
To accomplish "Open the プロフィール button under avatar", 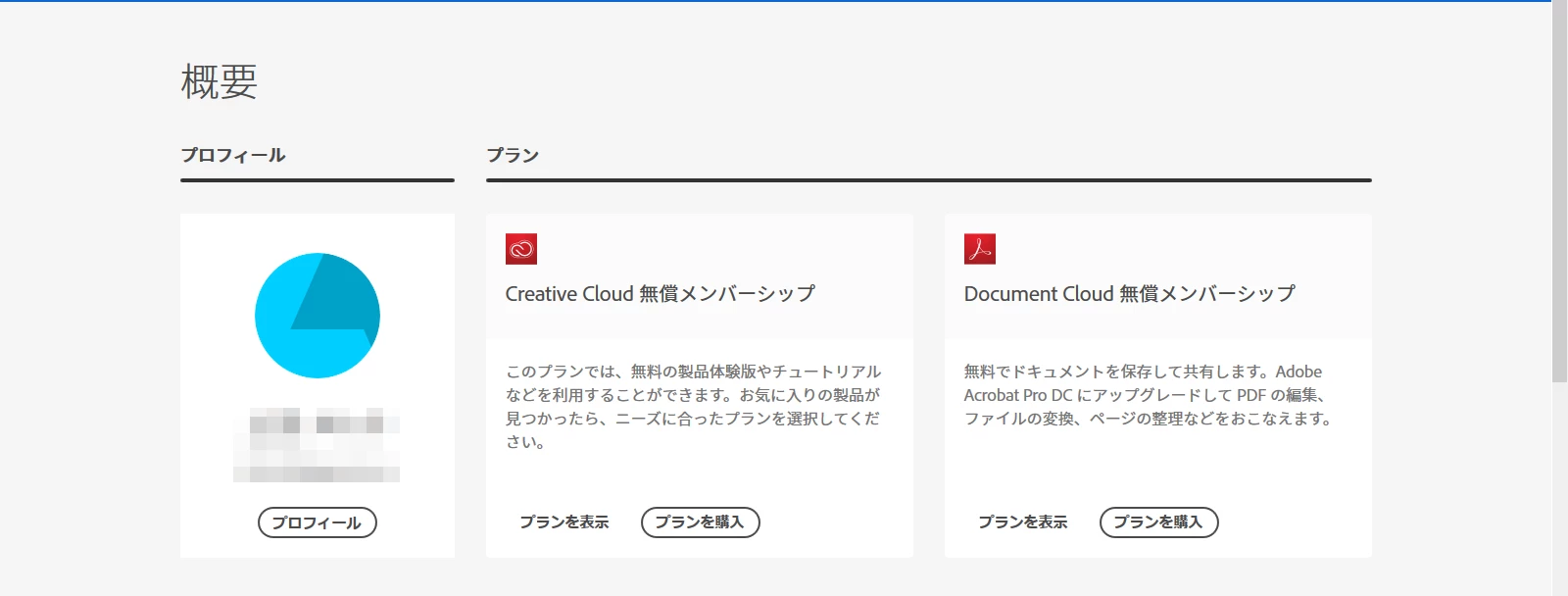I will point(318,522).
